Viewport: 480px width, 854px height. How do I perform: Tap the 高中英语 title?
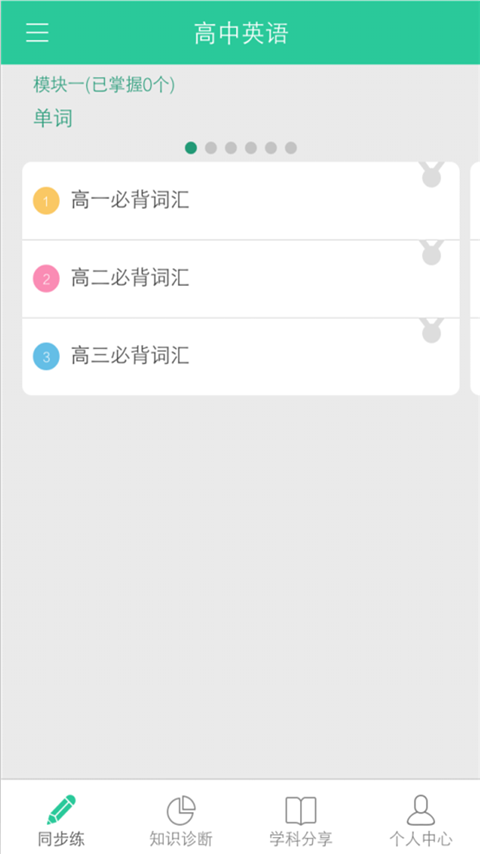241,34
